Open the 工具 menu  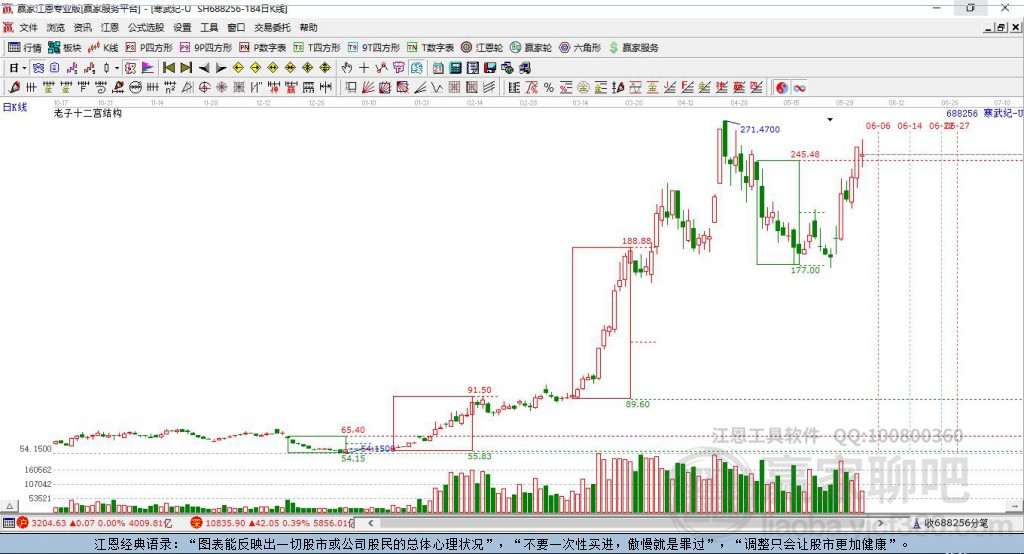coord(209,27)
